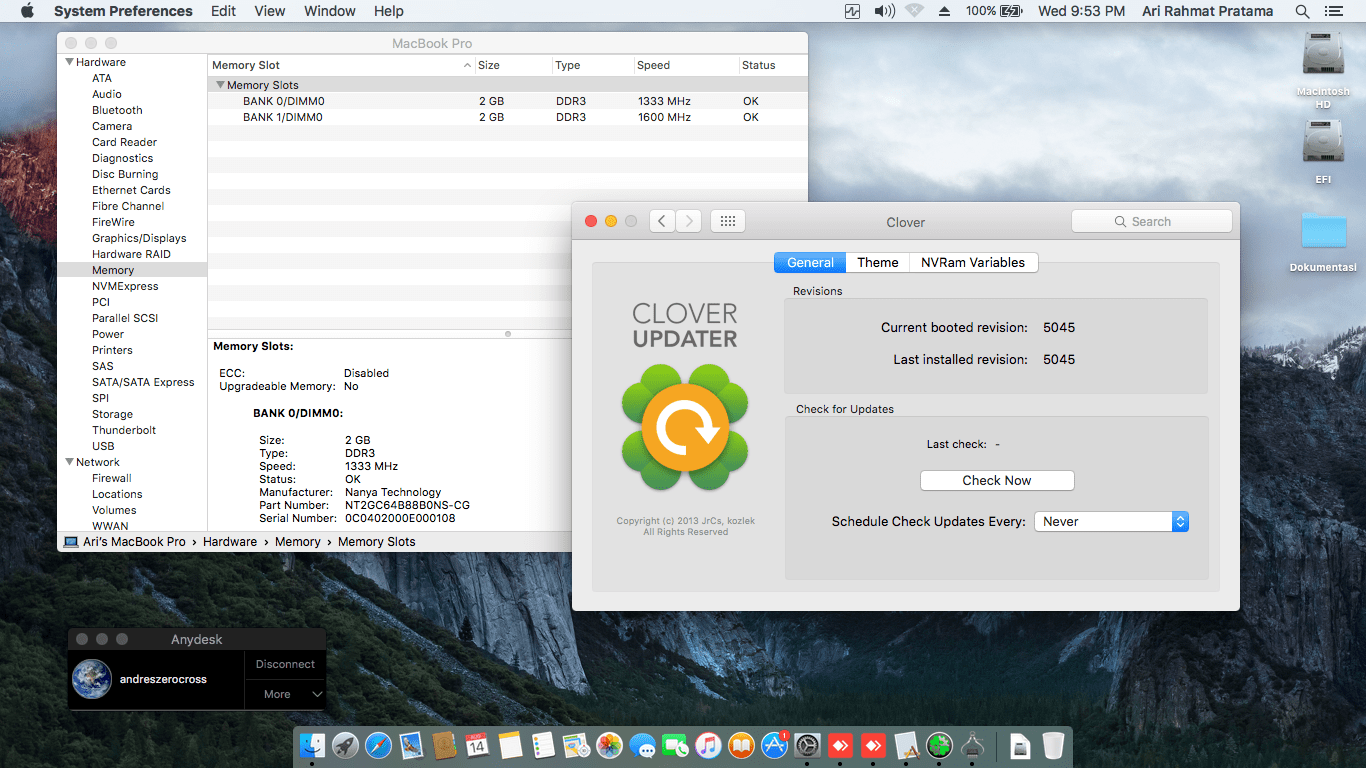Screen dimensions: 1366x768
Task: Click the battery status in menu bar
Action: click(994, 11)
